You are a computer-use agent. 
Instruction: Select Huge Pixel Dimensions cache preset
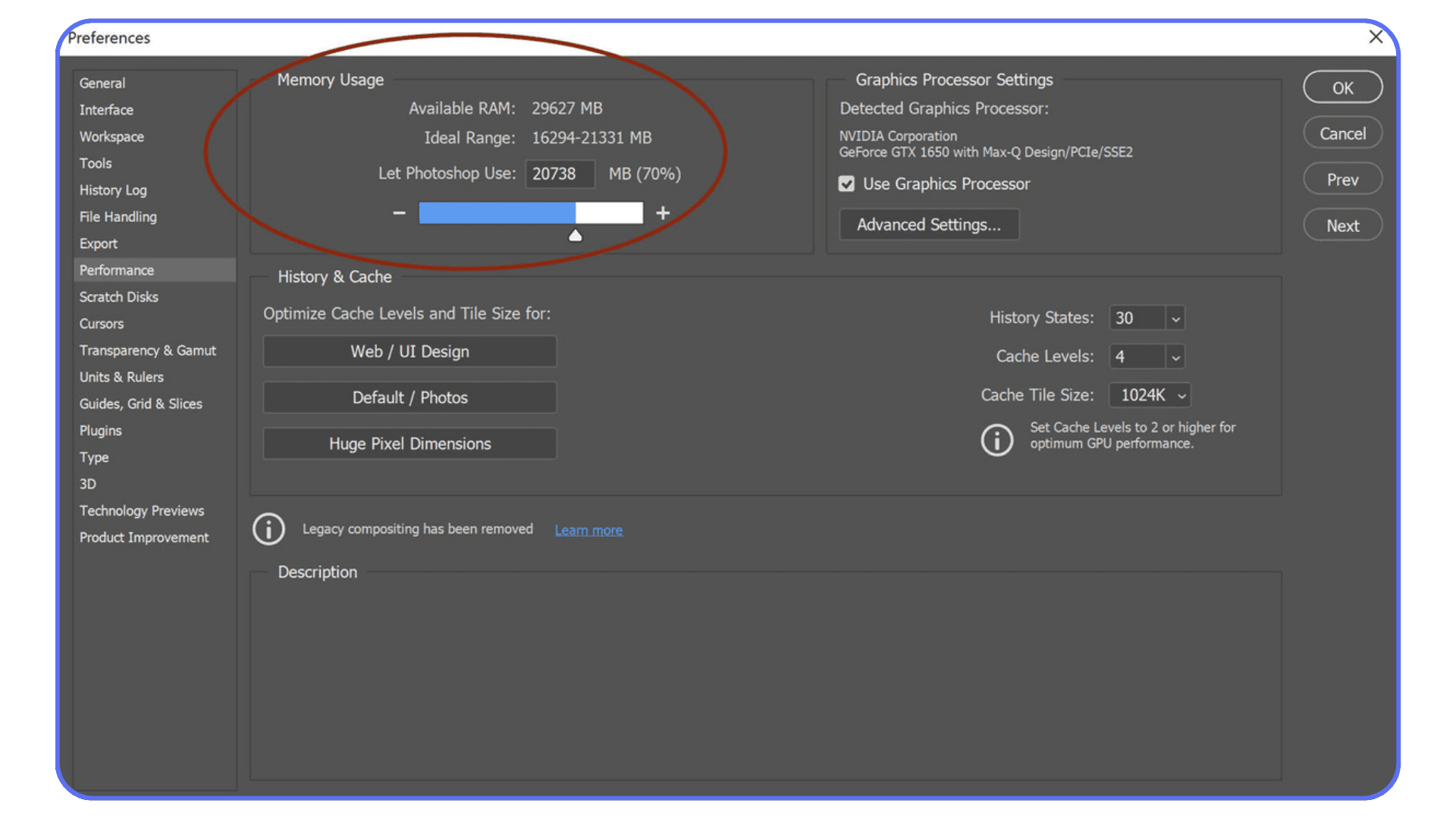pos(409,444)
